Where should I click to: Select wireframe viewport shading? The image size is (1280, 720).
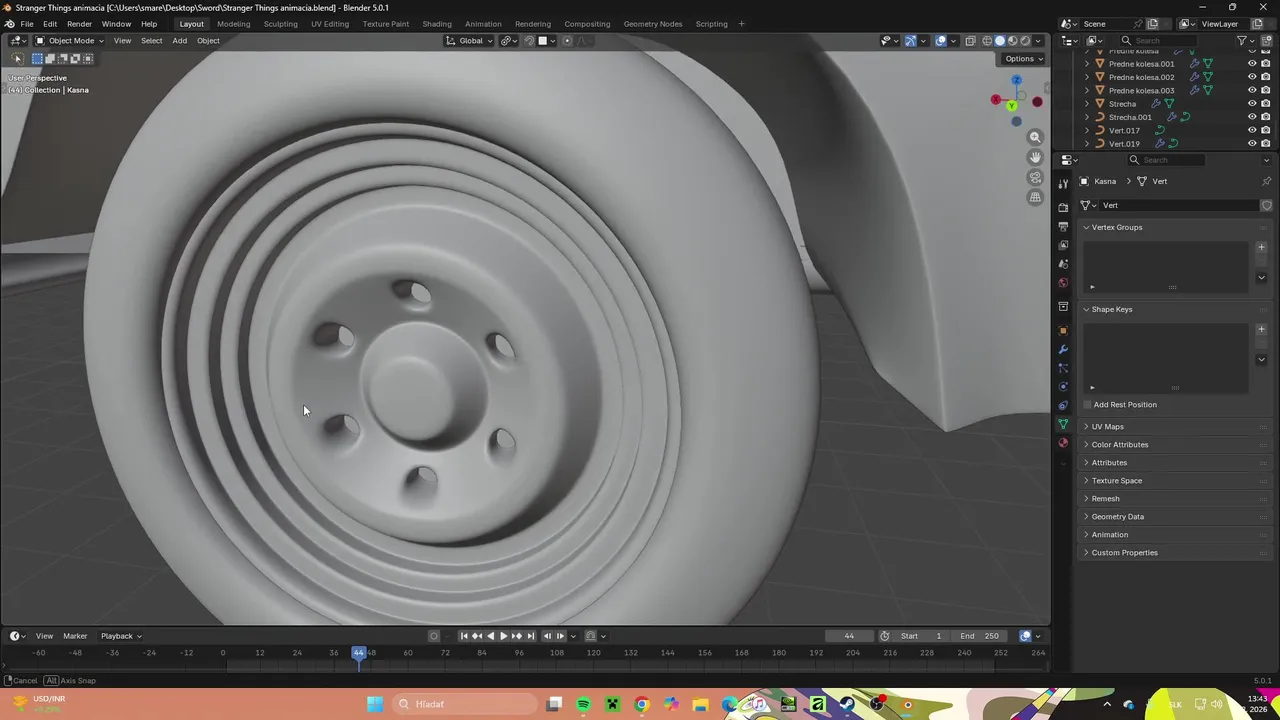coord(987,41)
